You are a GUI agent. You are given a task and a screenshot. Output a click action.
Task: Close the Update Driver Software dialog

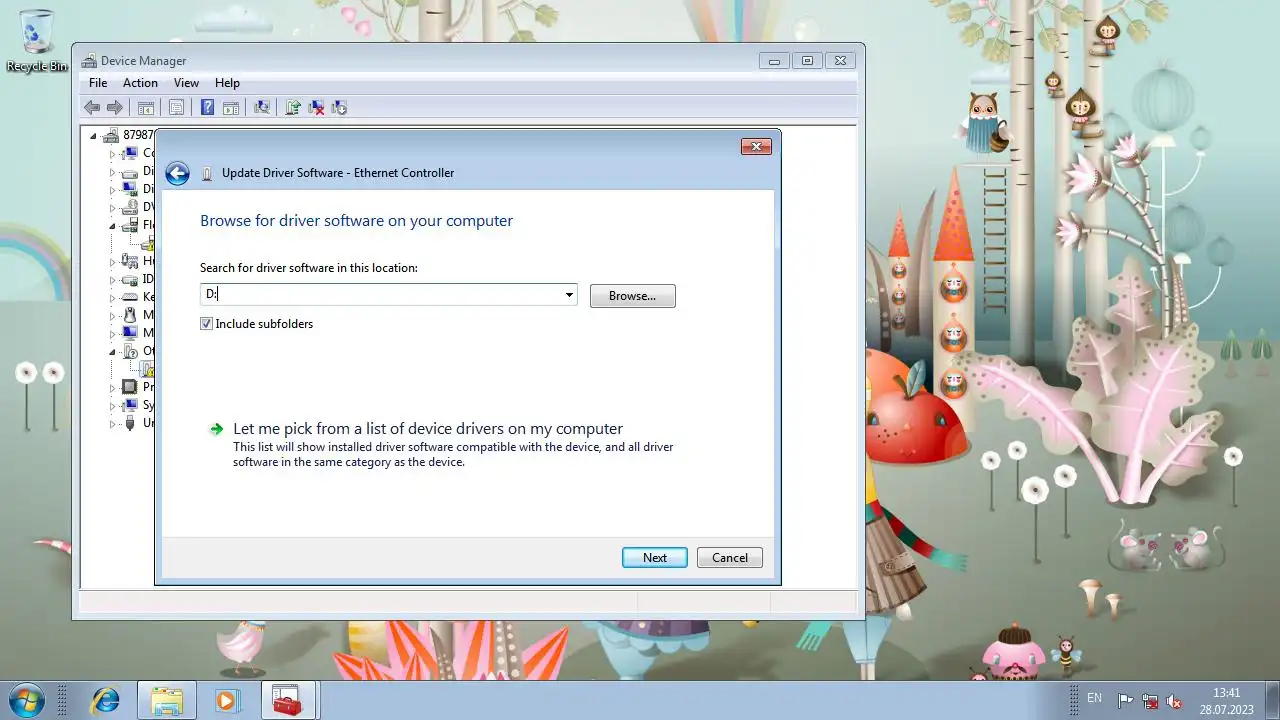click(x=756, y=147)
